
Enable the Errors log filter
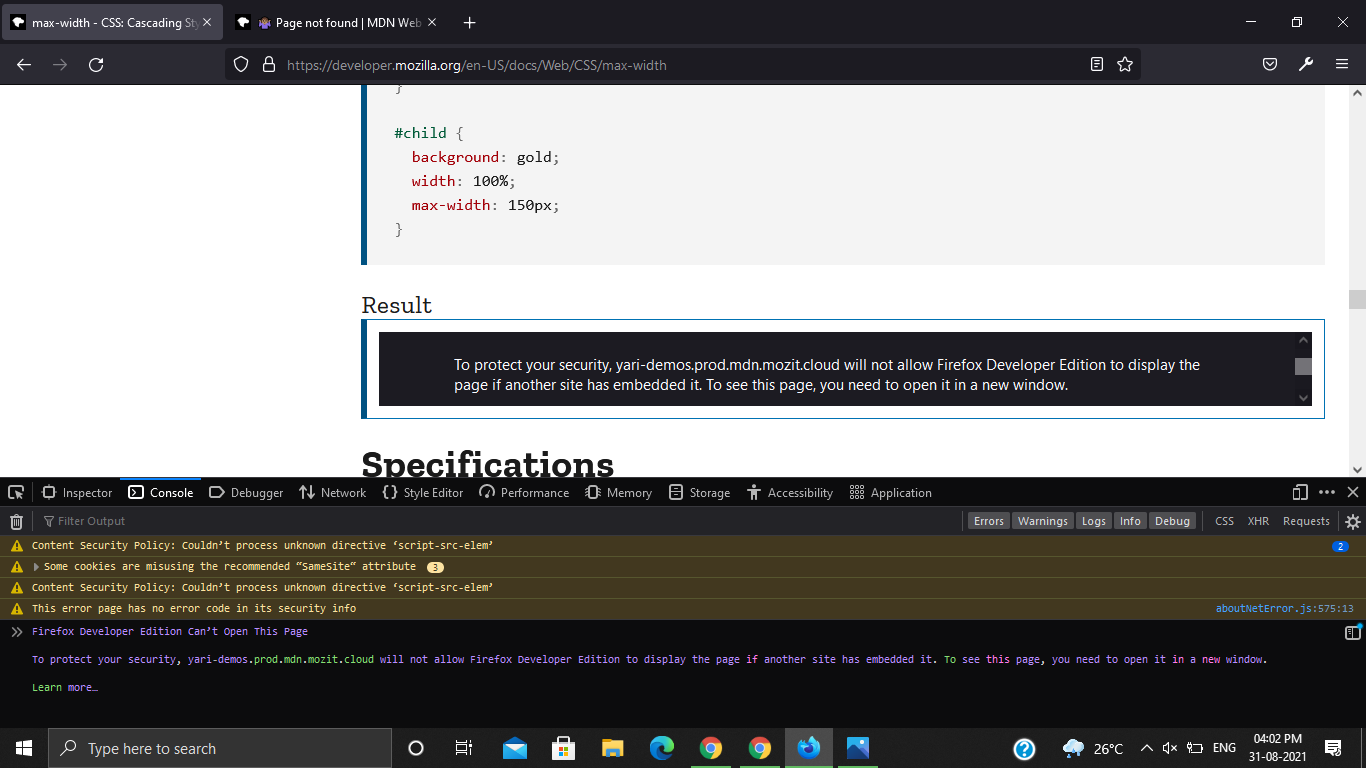click(x=988, y=520)
